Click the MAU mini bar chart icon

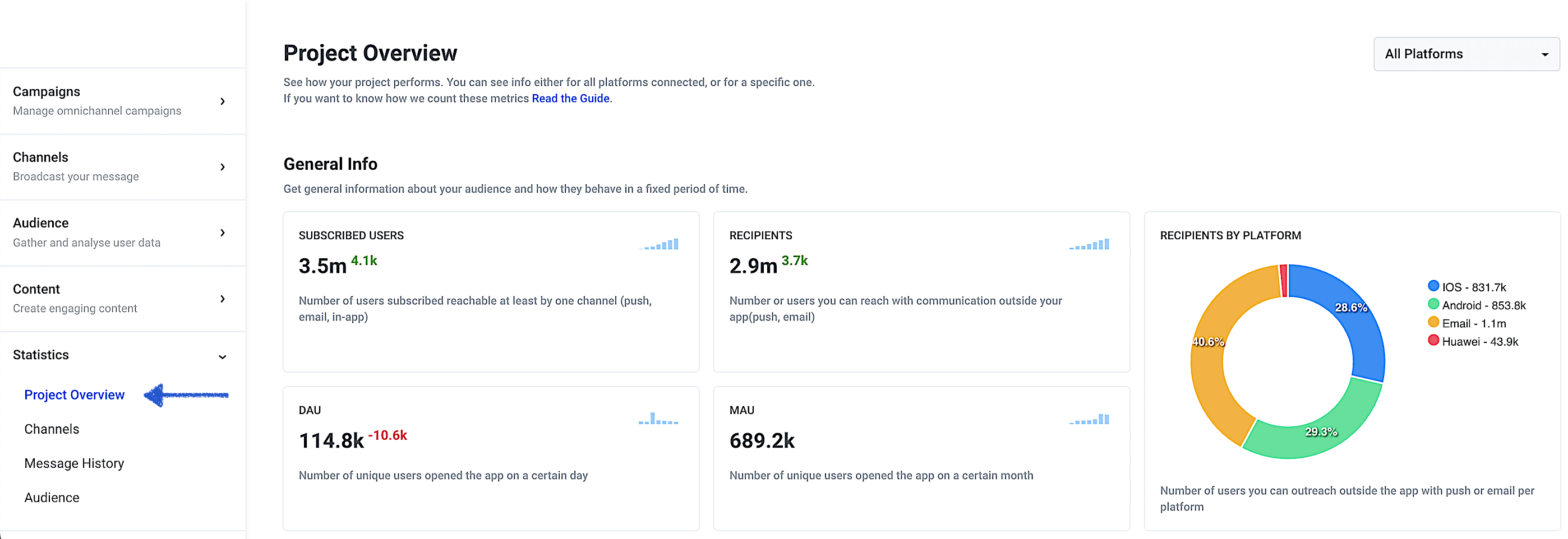[1090, 419]
